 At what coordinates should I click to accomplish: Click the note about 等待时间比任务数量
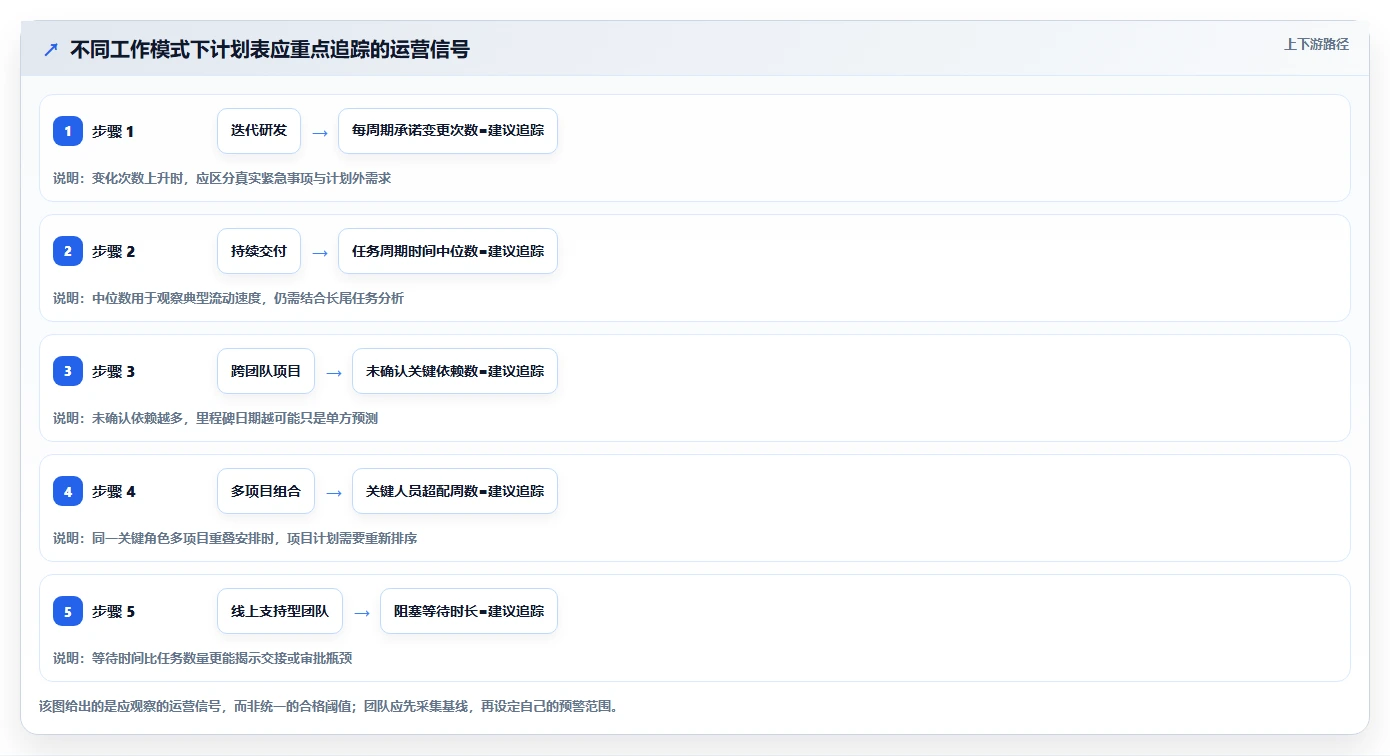(202, 658)
